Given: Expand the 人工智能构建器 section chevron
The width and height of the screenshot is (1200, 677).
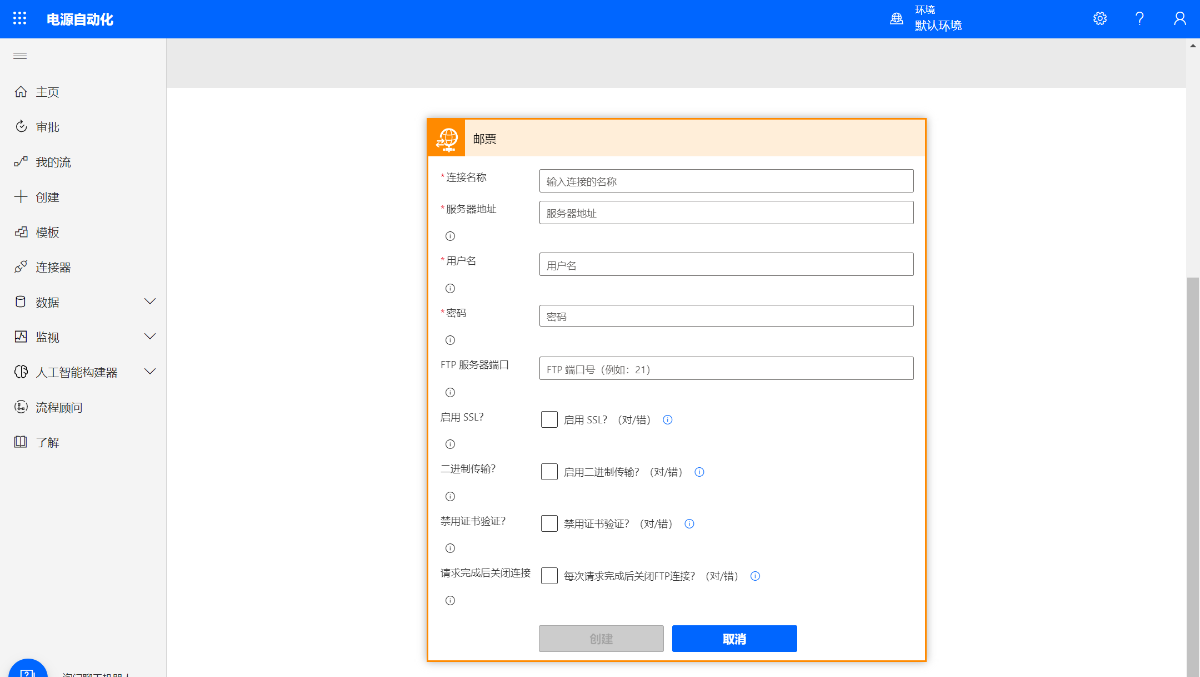Looking at the screenshot, I should (x=151, y=371).
